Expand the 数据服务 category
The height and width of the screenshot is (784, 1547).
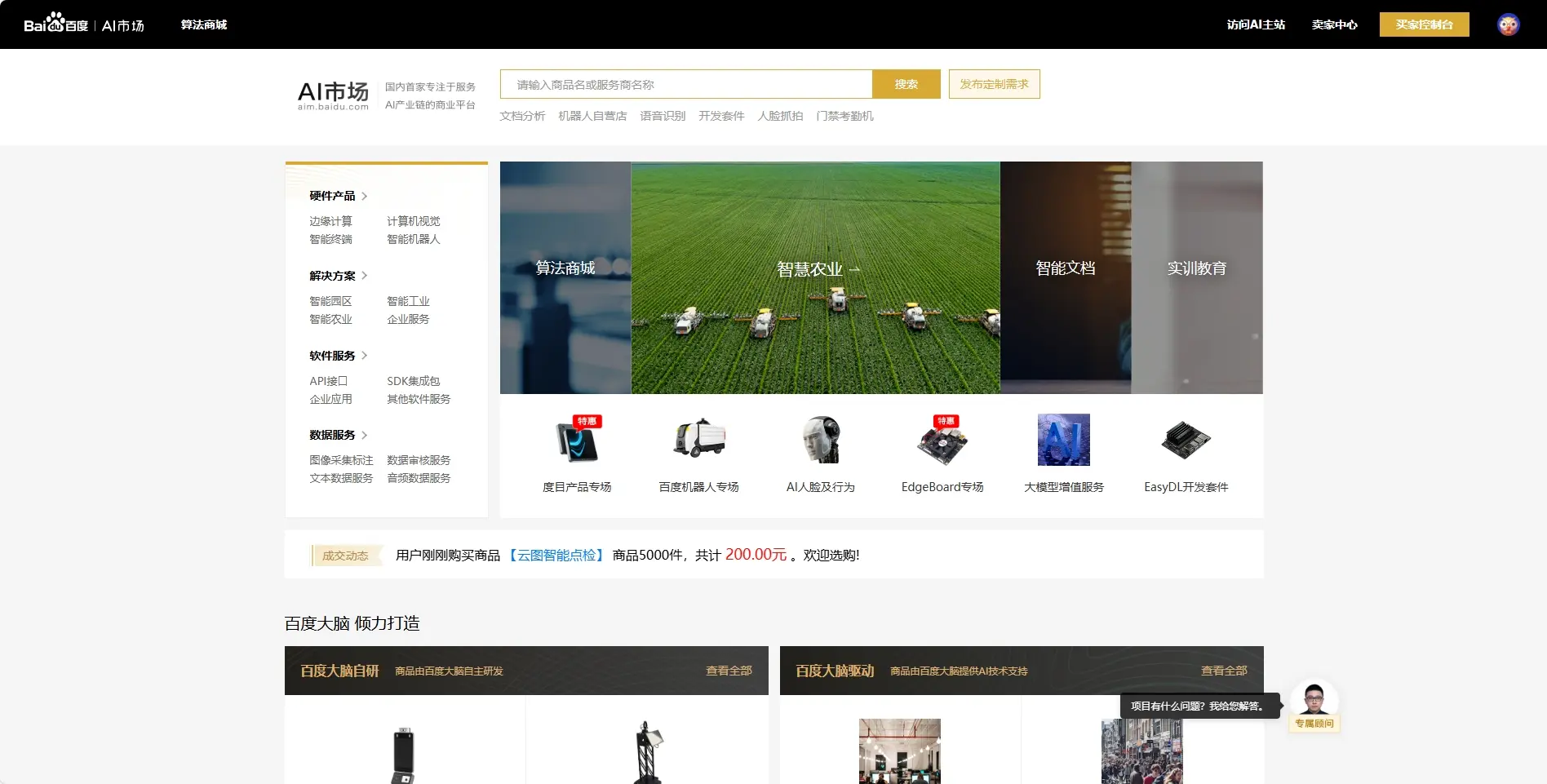tap(332, 435)
